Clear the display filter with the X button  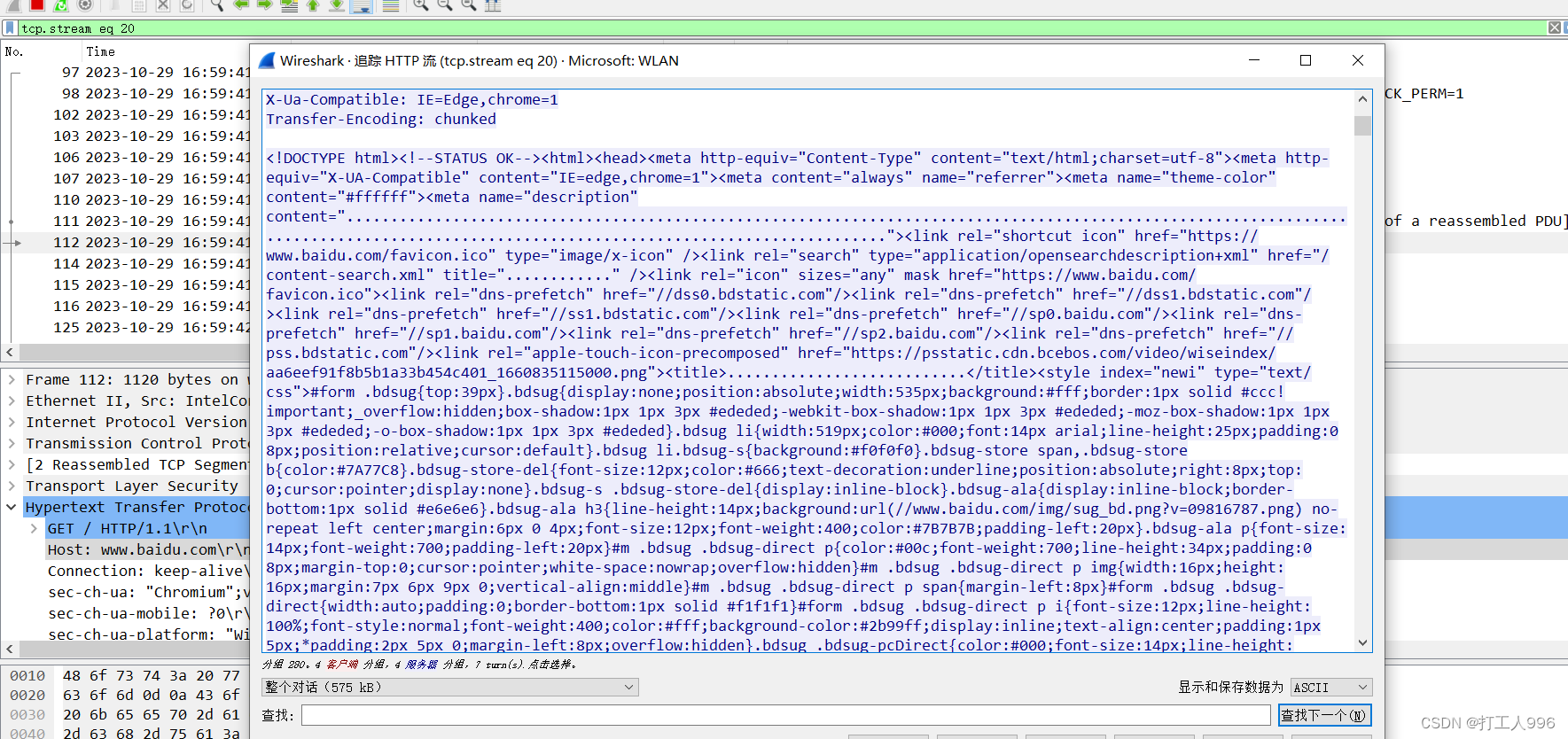[x=1555, y=28]
